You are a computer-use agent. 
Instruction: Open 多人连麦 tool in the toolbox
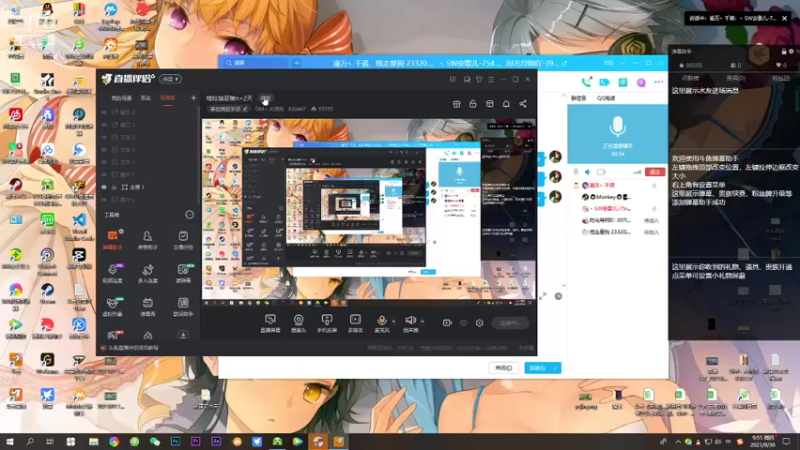coord(147,273)
